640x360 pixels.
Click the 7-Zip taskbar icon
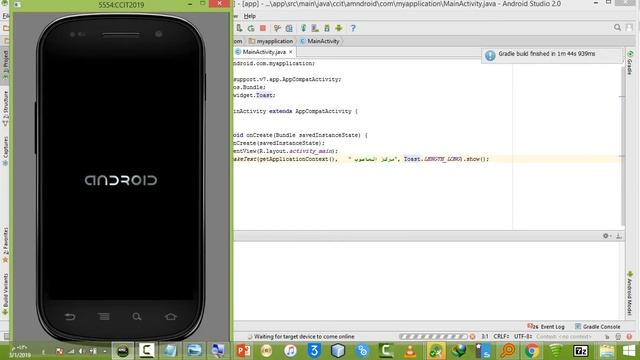580,351
